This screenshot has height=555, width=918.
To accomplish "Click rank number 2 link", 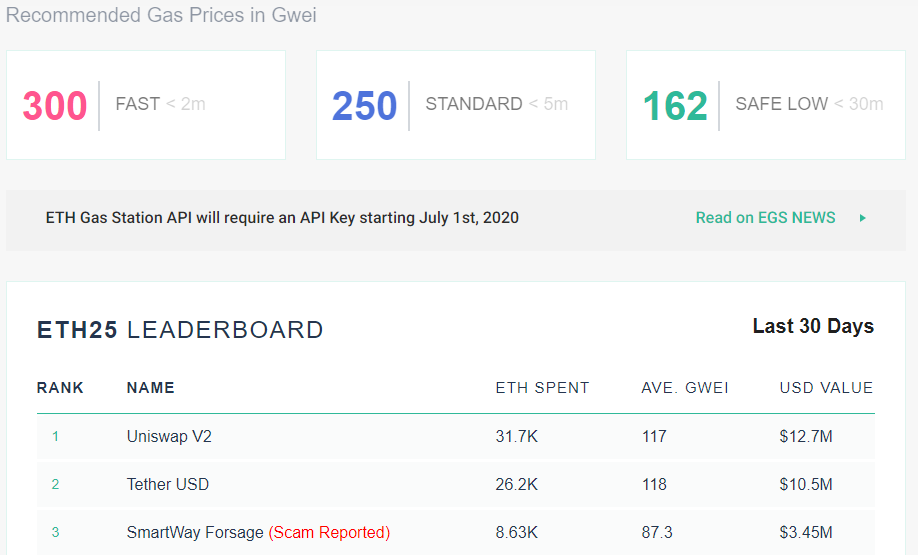I will [56, 485].
